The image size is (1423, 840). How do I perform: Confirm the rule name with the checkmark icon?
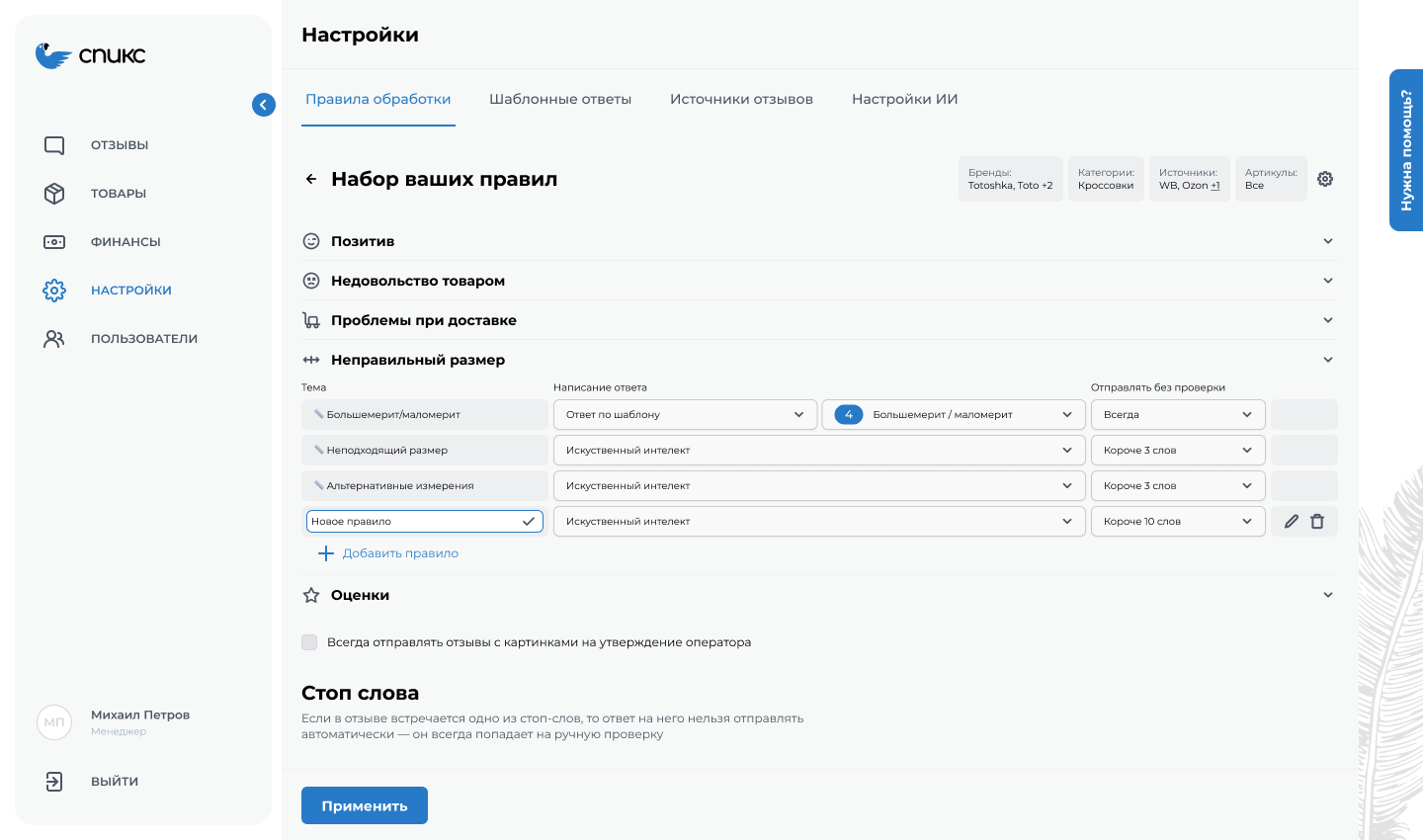(529, 521)
